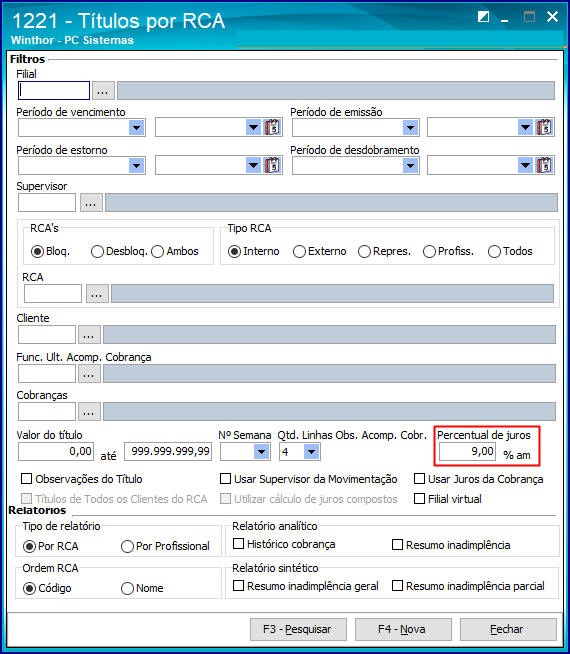Click F3 - Pesquisar button
Viewport: 570px width, 654px height.
298,629
